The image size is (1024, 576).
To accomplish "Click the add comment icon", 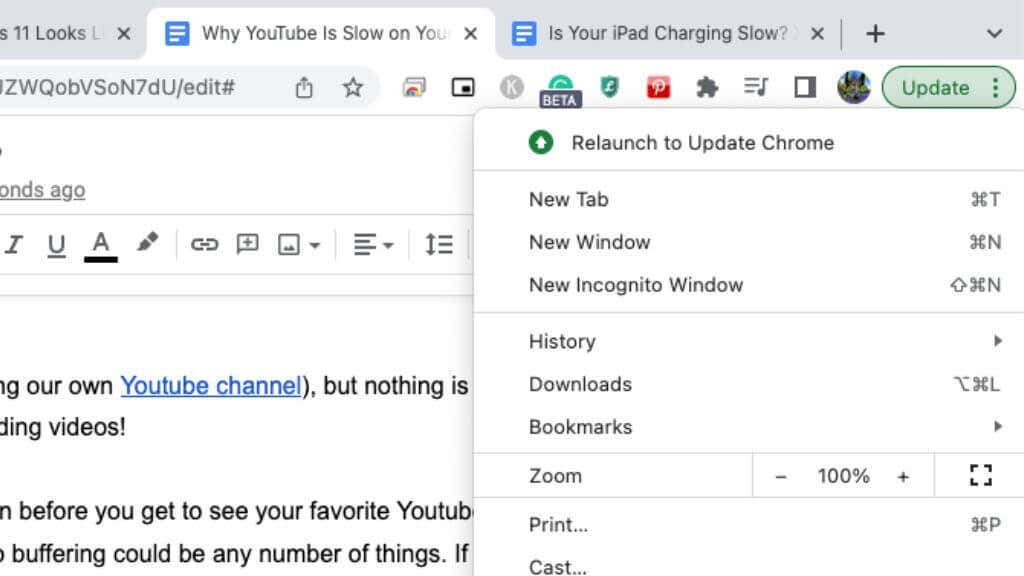I will (x=248, y=244).
